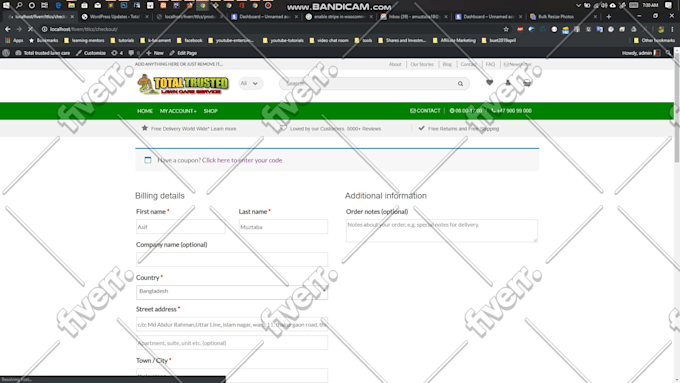Open the Contact link in green bar
680x383 pixels.
(425, 111)
